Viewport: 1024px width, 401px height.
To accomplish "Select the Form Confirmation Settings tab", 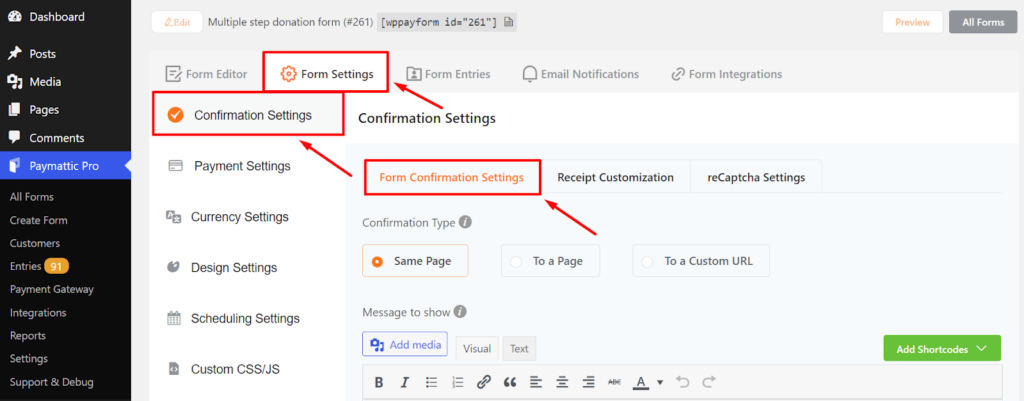I will tap(451, 177).
